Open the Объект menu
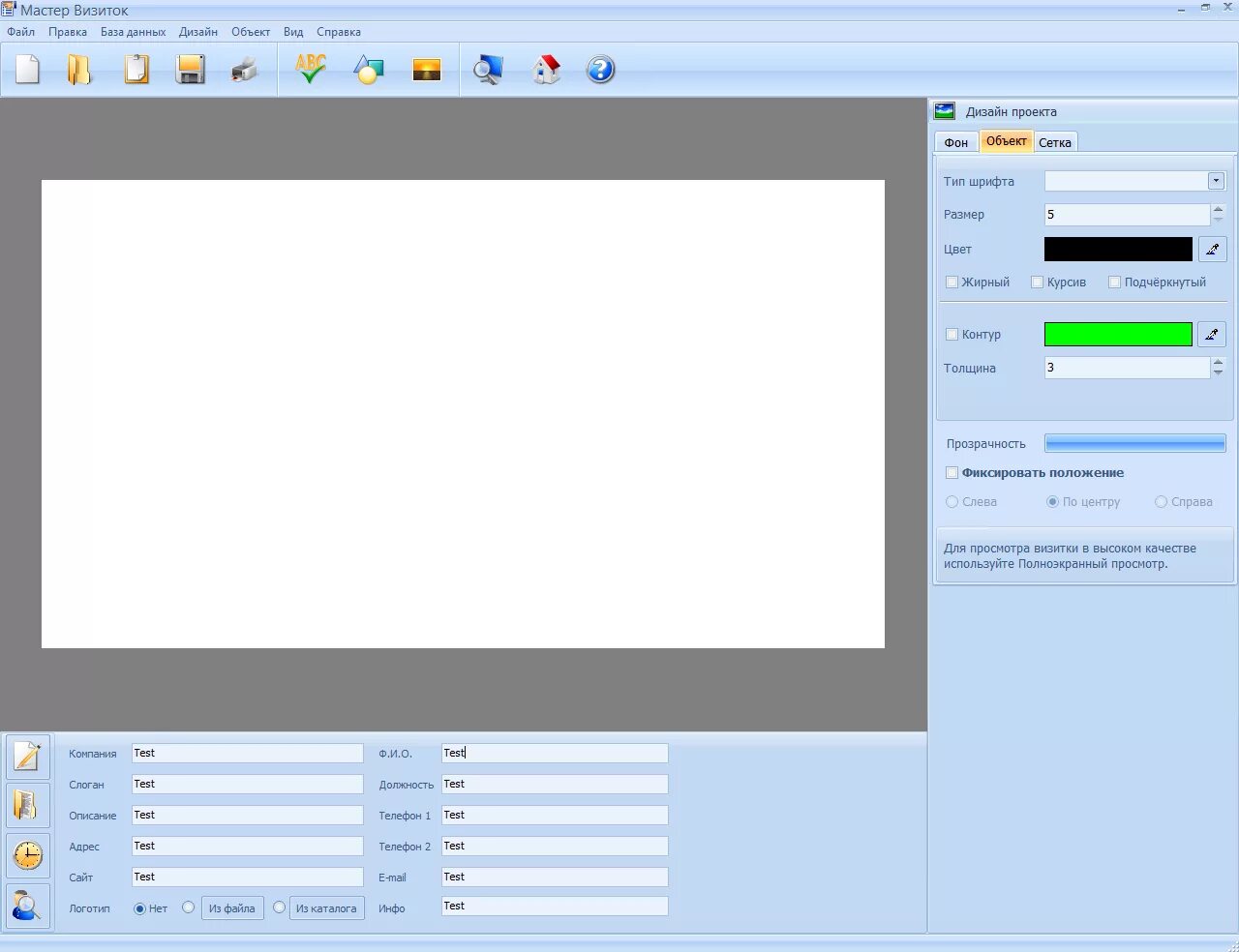1239x952 pixels. (251, 32)
